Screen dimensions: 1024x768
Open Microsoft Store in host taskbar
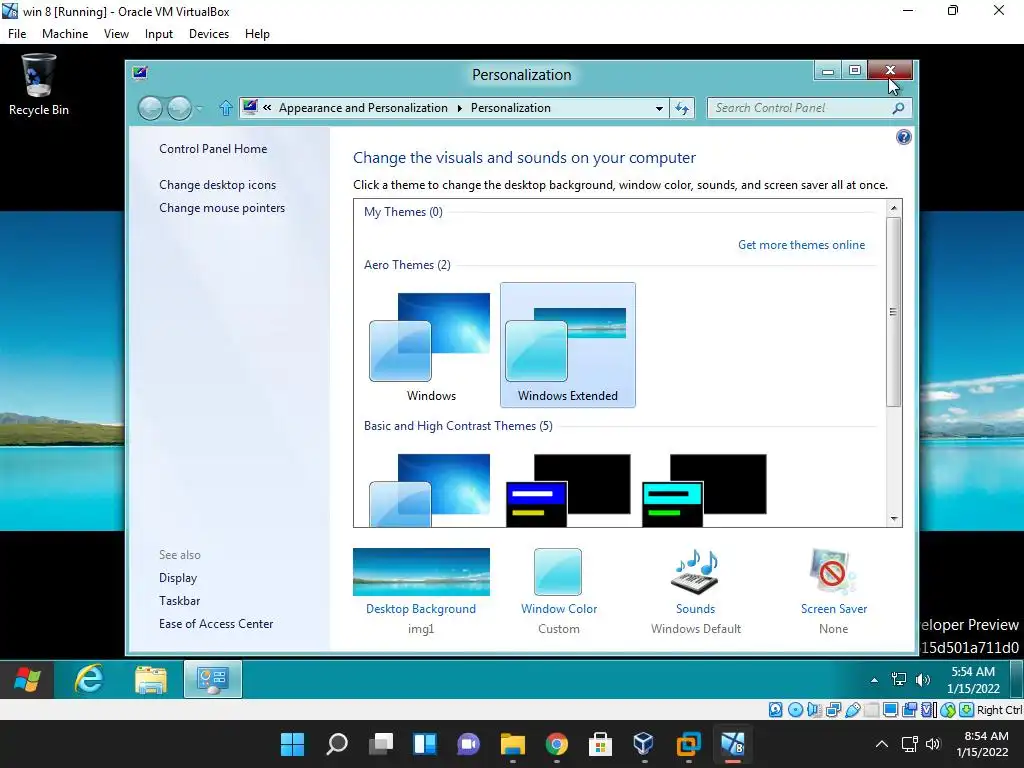pyautogui.click(x=600, y=744)
